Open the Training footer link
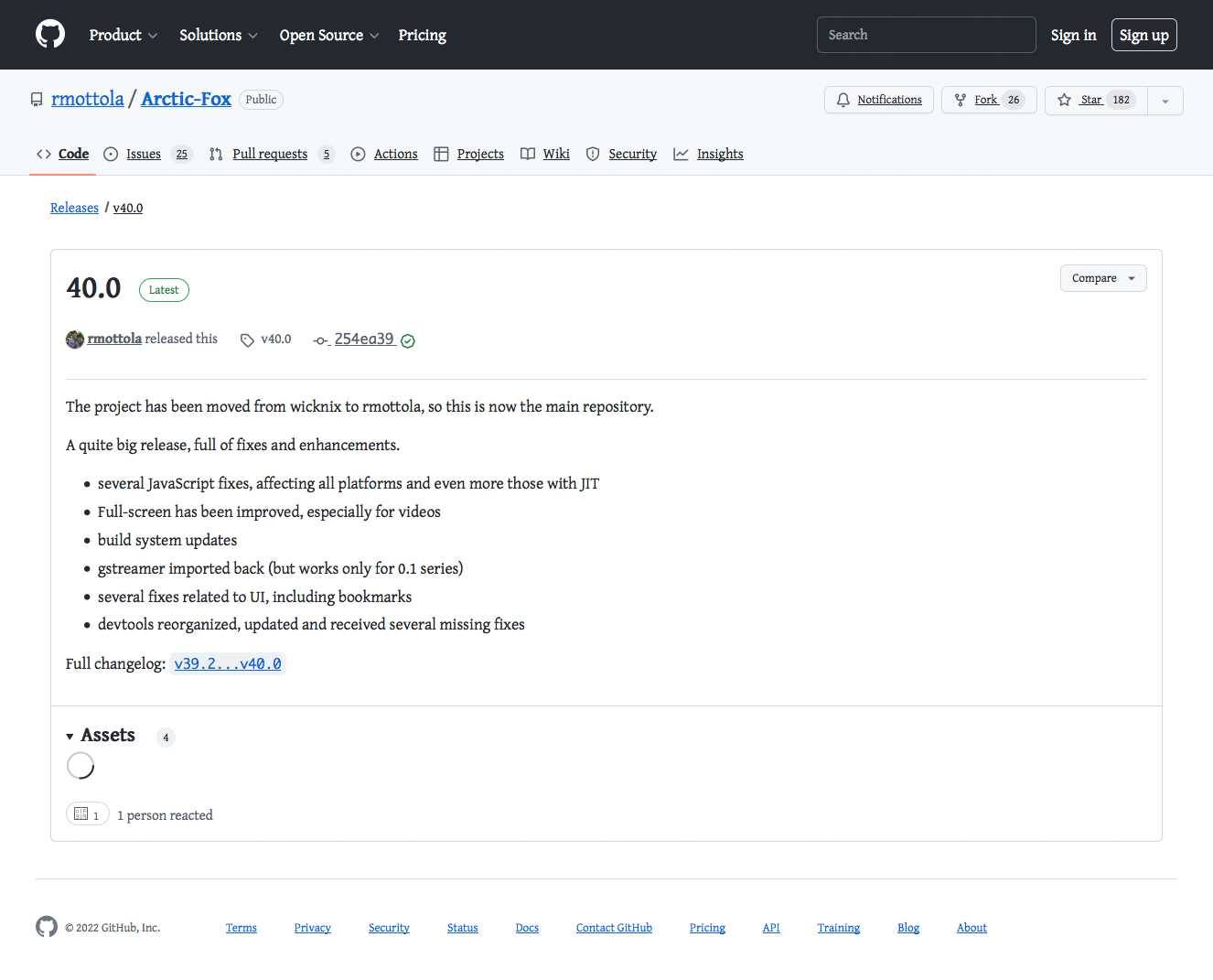Image resolution: width=1213 pixels, height=980 pixels. 839,928
